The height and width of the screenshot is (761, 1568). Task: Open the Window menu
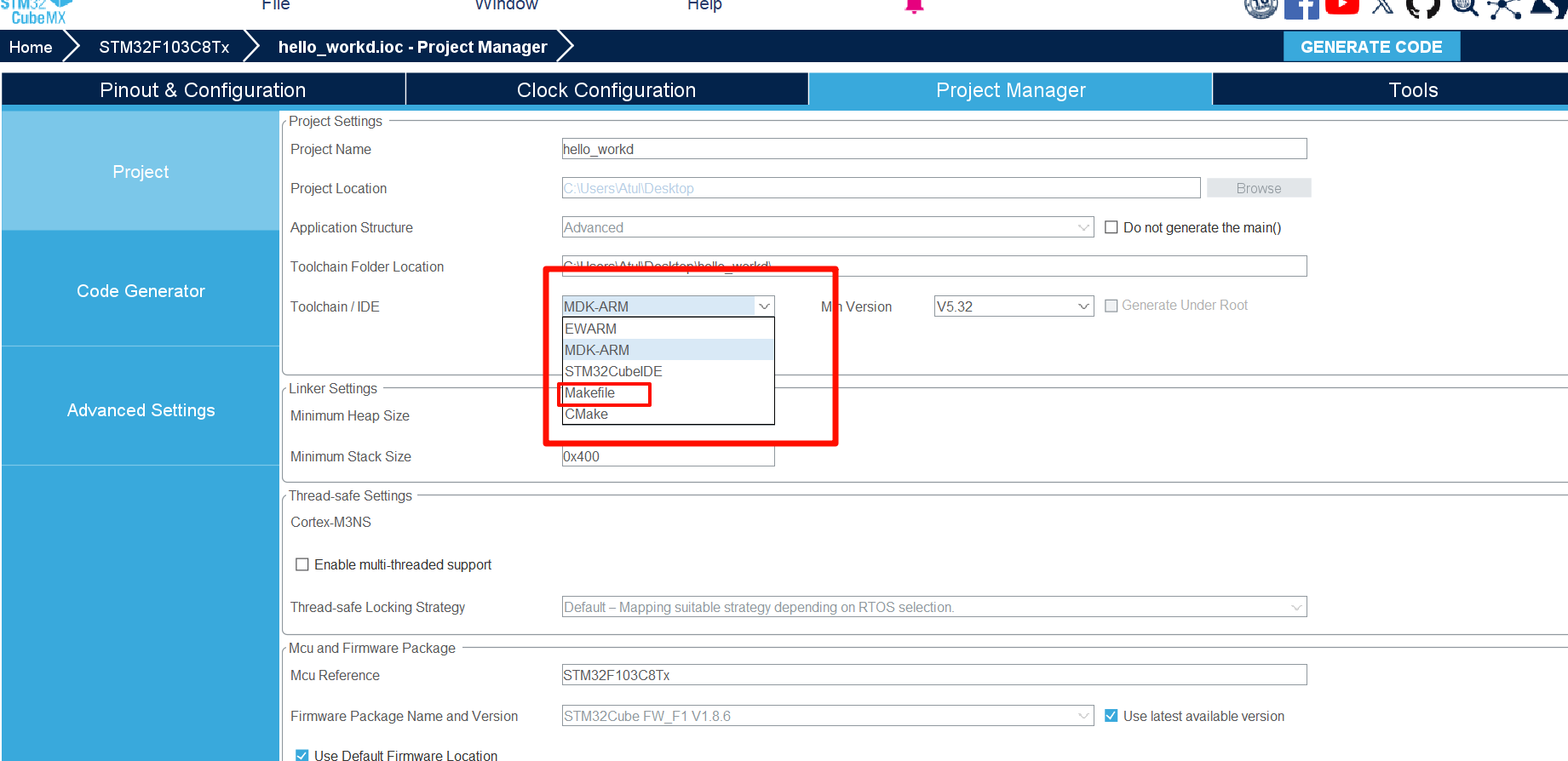coord(507,5)
